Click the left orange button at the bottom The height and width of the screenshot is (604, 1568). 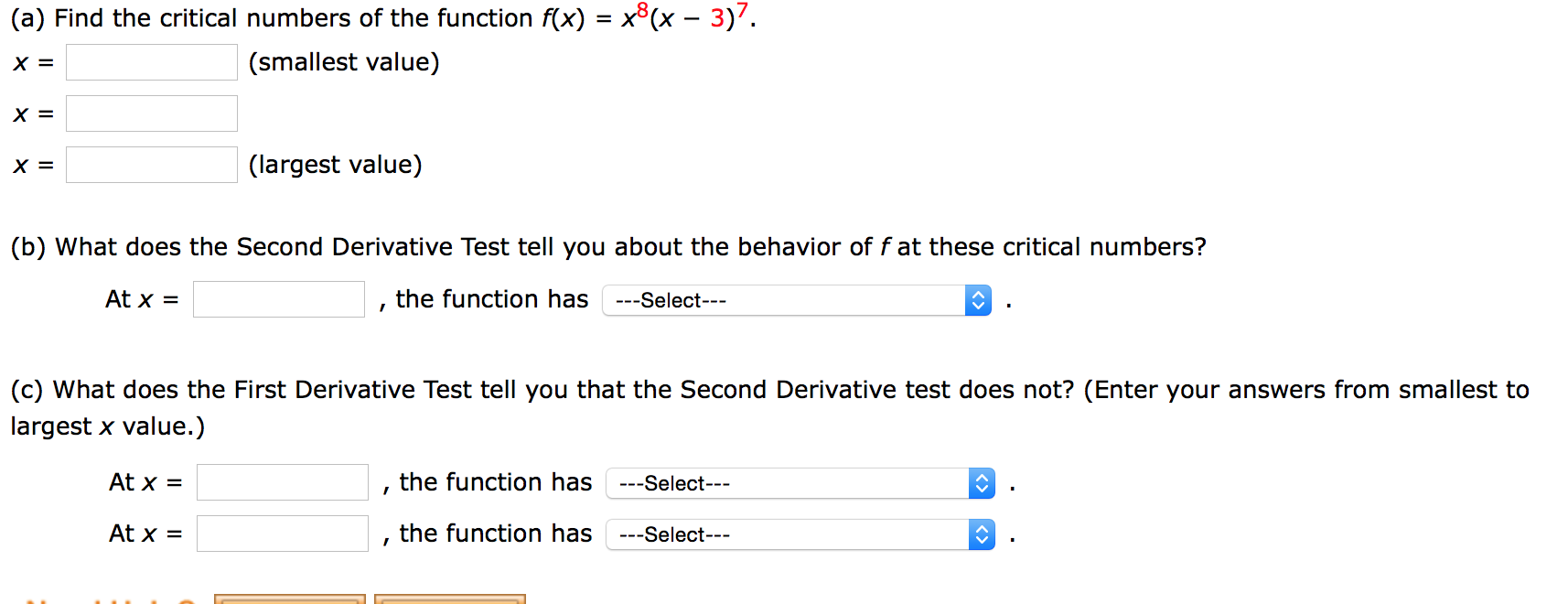click(288, 599)
